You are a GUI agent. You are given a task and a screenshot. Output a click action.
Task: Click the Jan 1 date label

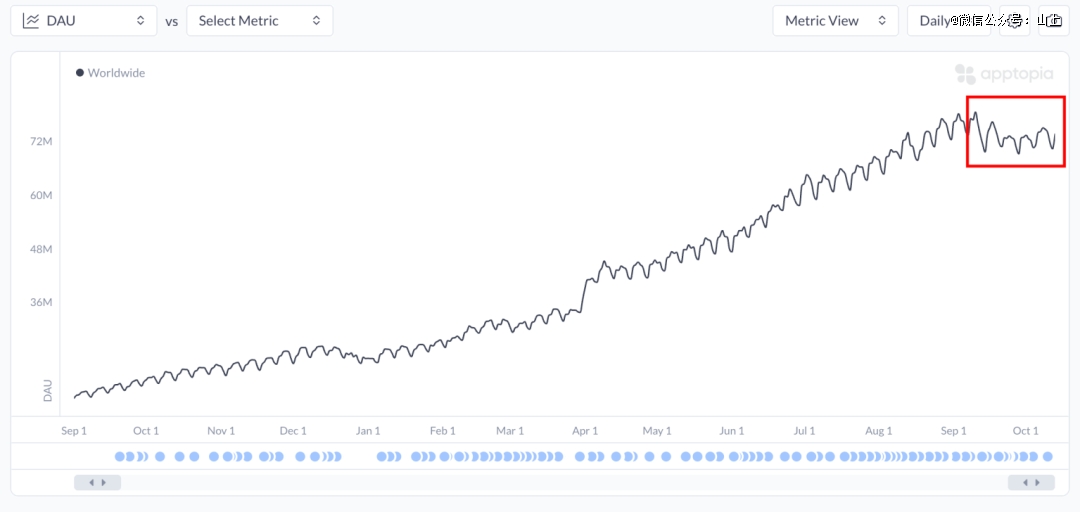click(368, 431)
